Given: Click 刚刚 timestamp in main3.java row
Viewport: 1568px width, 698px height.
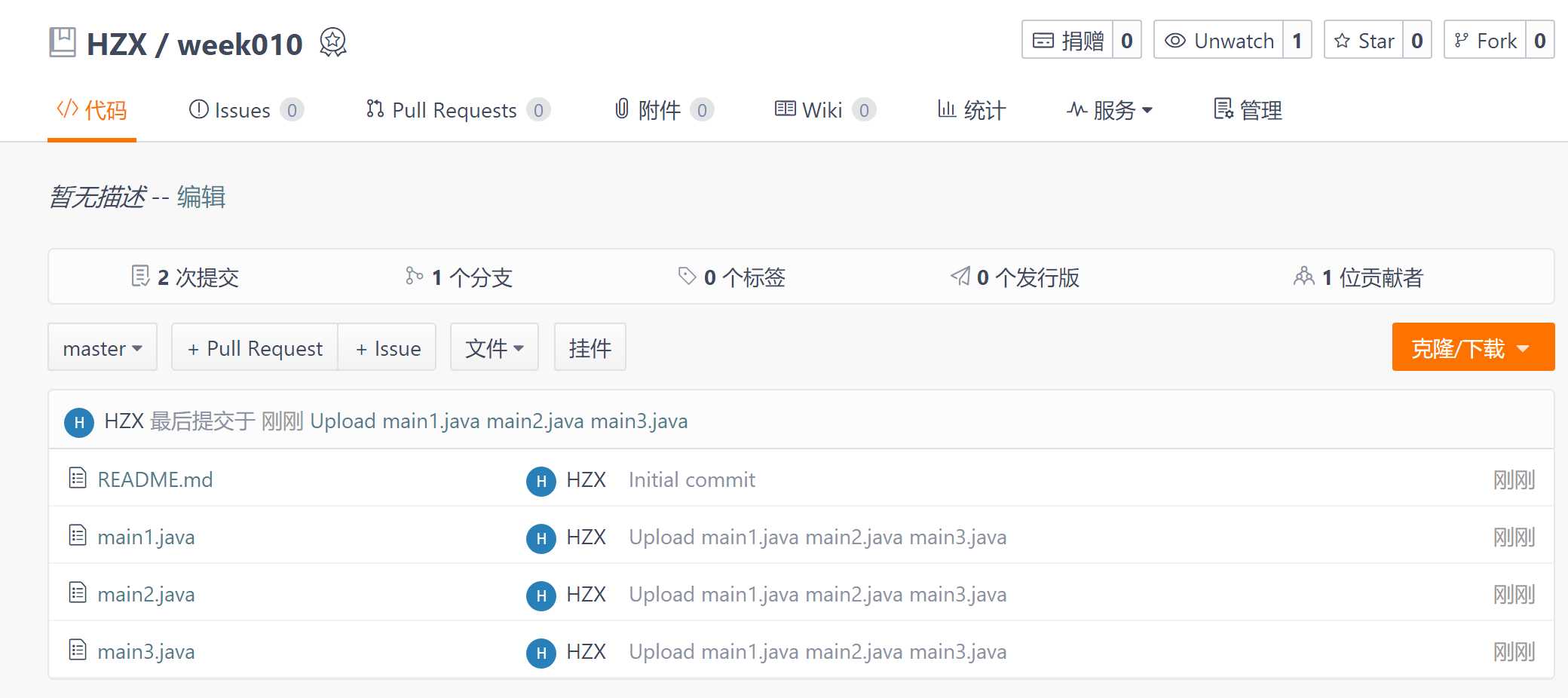Looking at the screenshot, I should pyautogui.click(x=1514, y=651).
